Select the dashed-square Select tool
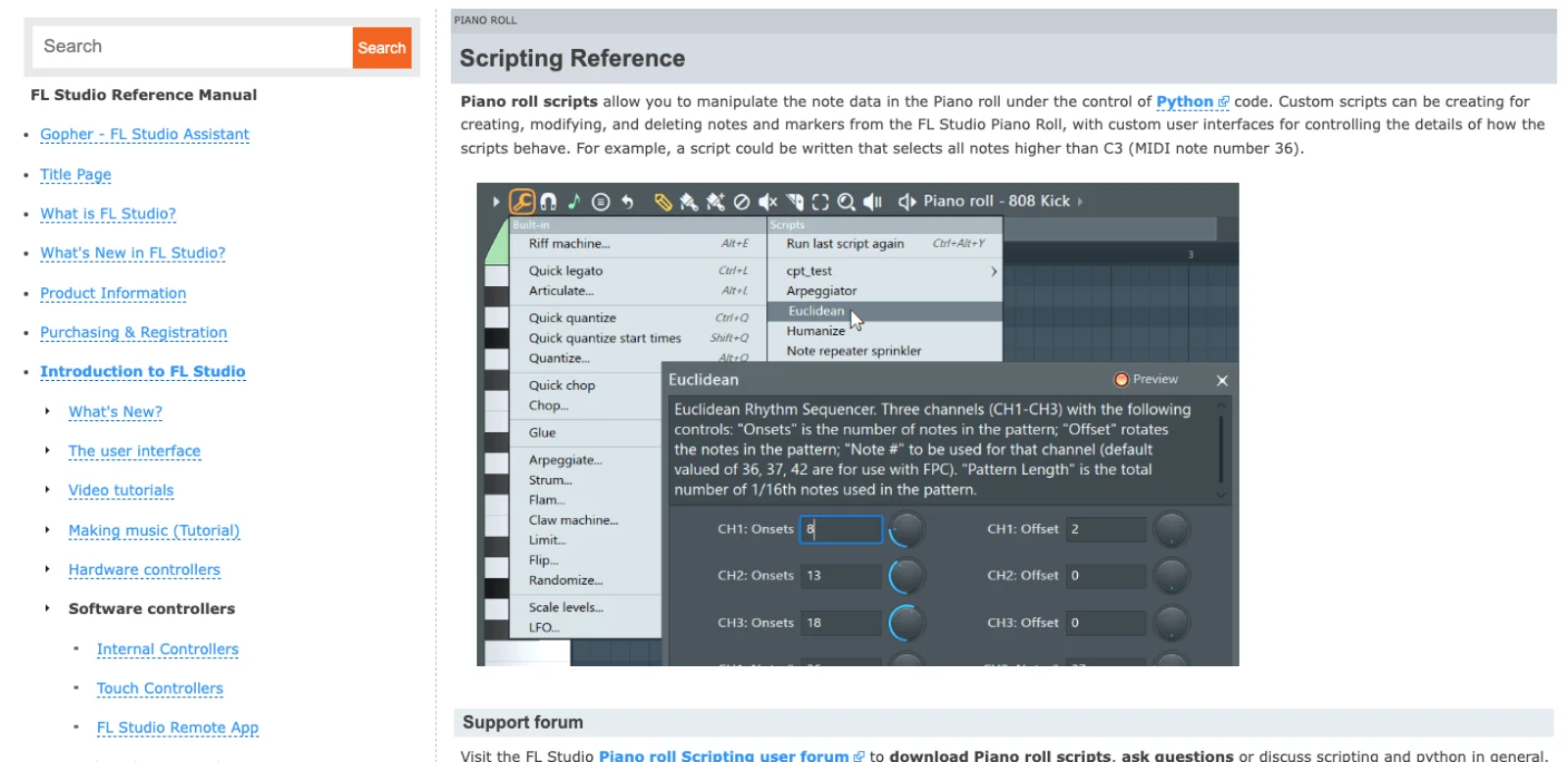 pos(820,202)
